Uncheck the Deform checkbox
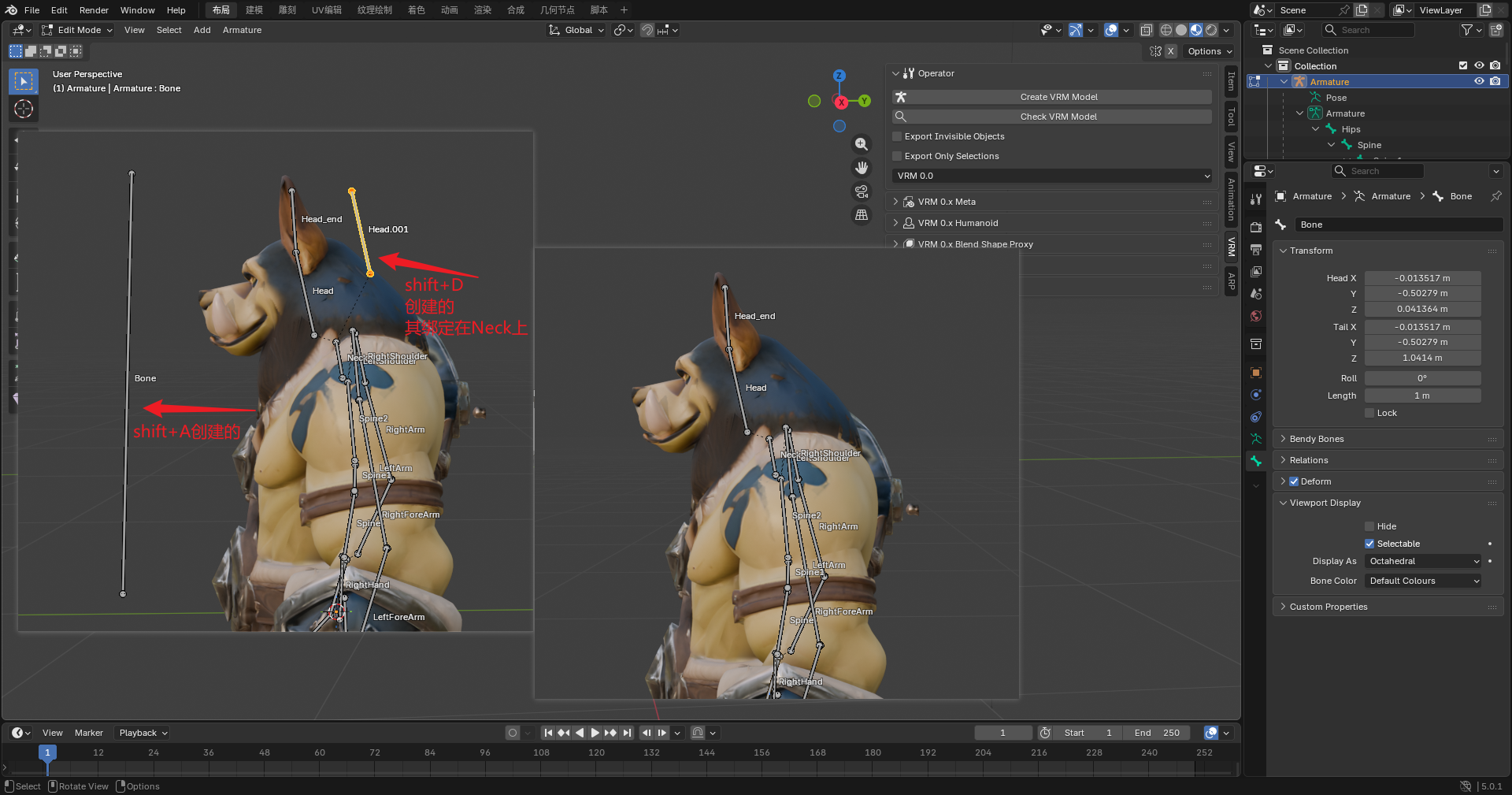The height and width of the screenshot is (795, 1512). click(1294, 481)
